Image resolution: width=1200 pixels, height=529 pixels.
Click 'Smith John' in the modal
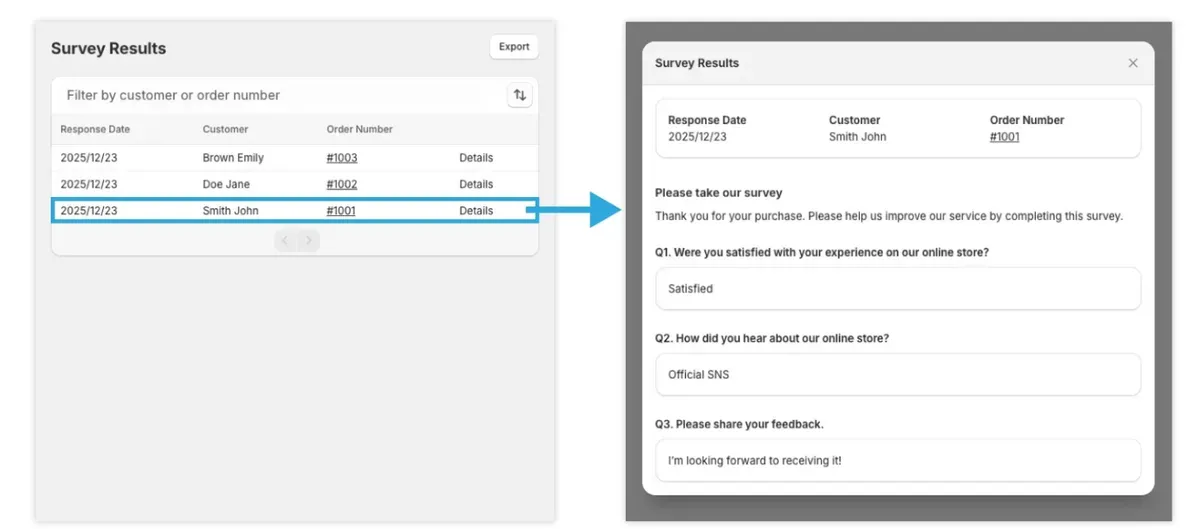[858, 137]
